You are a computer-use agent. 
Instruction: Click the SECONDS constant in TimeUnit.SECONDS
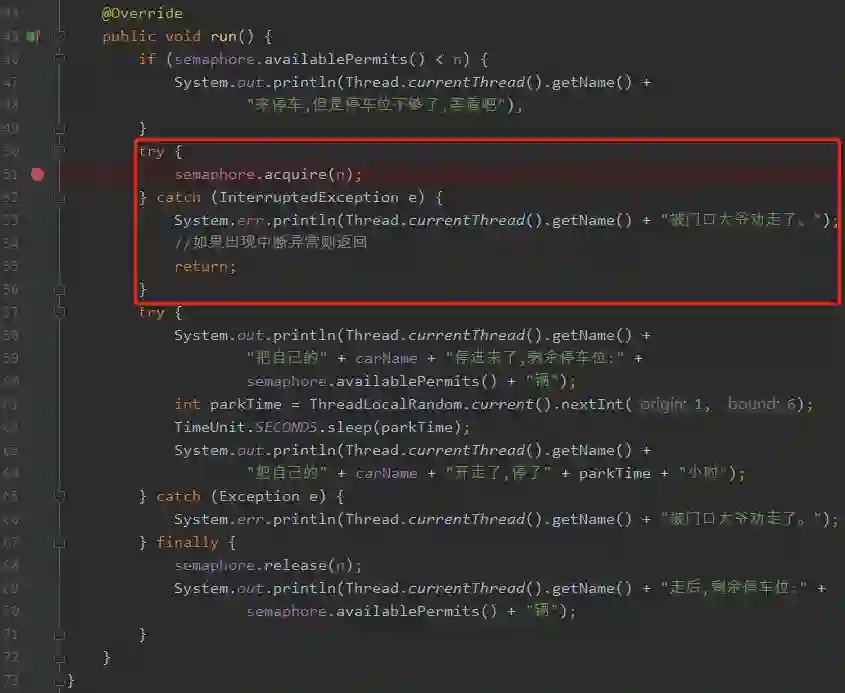pyautogui.click(x=286, y=427)
